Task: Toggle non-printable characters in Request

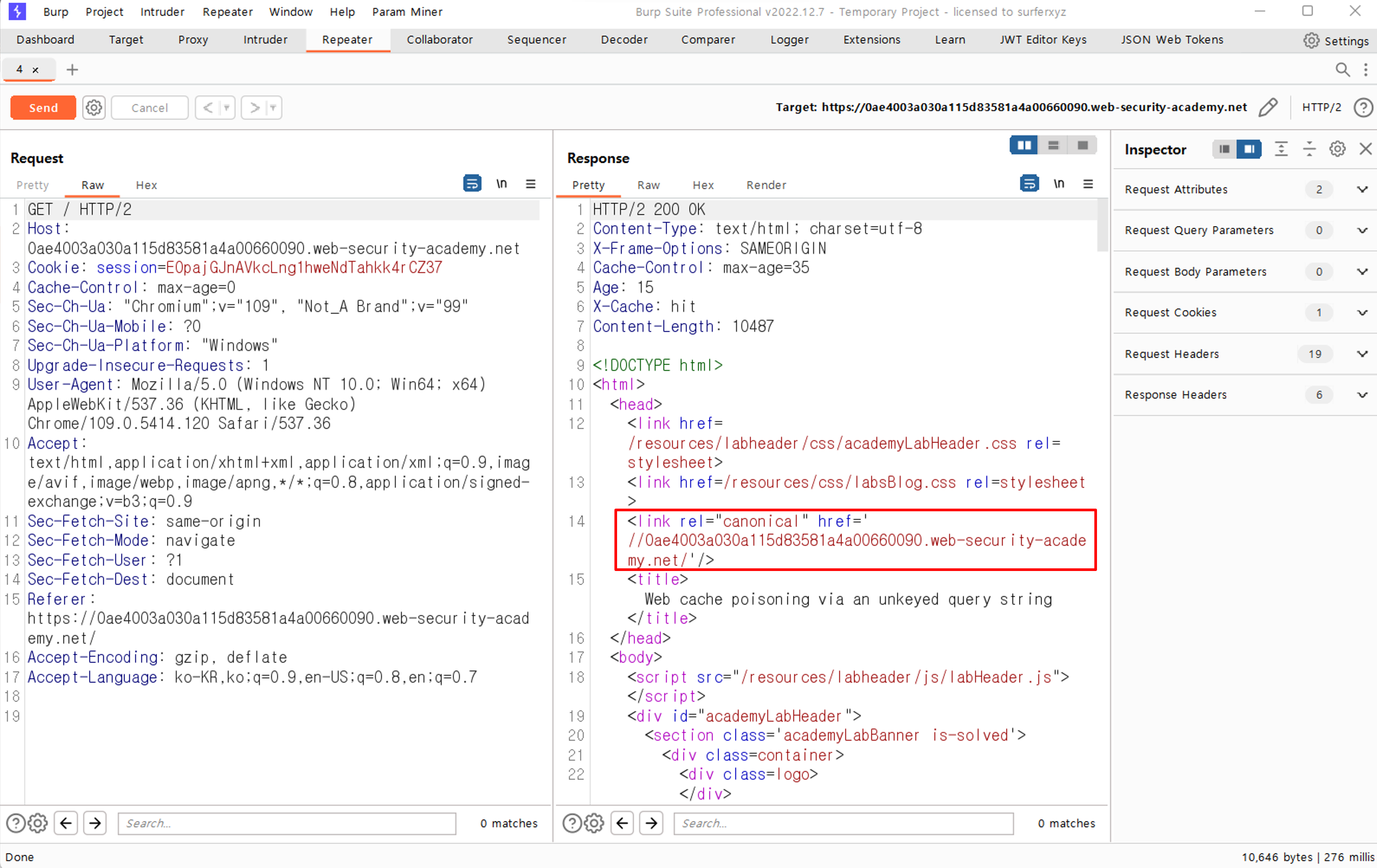Action: 501,184
